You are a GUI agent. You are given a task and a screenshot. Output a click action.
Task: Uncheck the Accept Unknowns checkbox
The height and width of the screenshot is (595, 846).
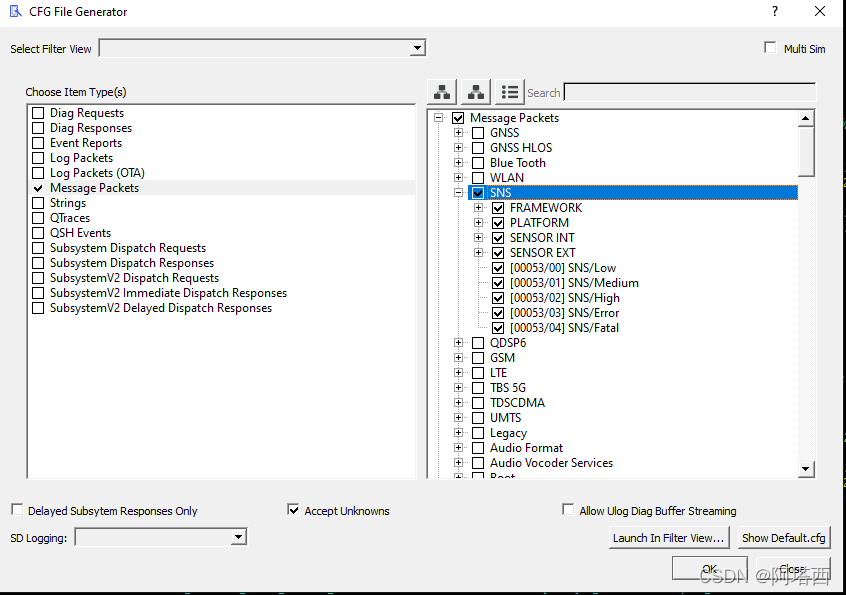tap(293, 510)
